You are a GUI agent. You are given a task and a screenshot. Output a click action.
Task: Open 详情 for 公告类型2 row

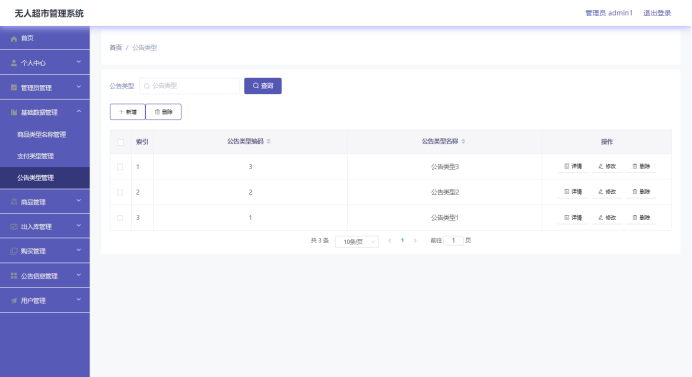[573, 192]
